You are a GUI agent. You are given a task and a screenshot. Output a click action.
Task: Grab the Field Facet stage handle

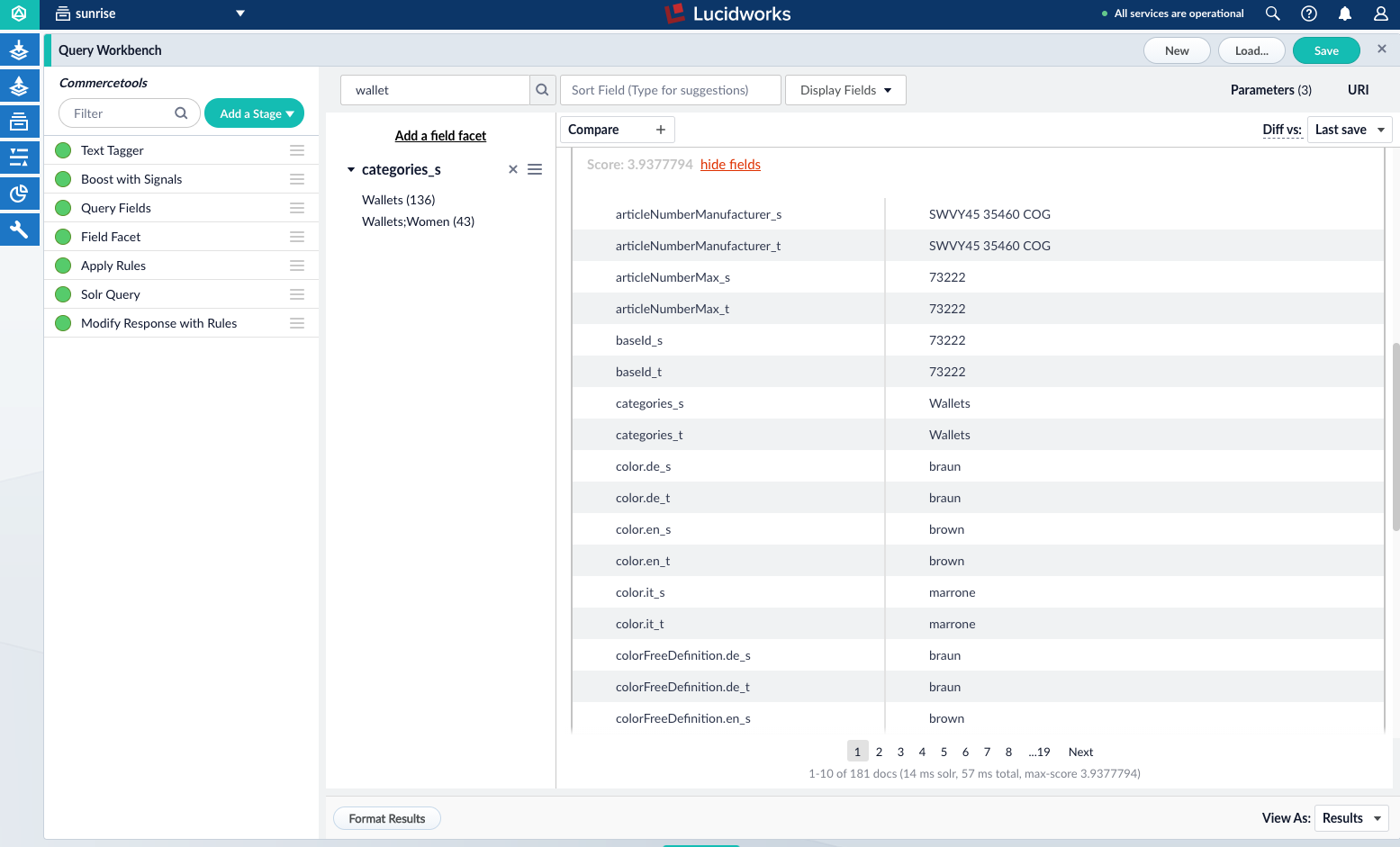point(297,237)
